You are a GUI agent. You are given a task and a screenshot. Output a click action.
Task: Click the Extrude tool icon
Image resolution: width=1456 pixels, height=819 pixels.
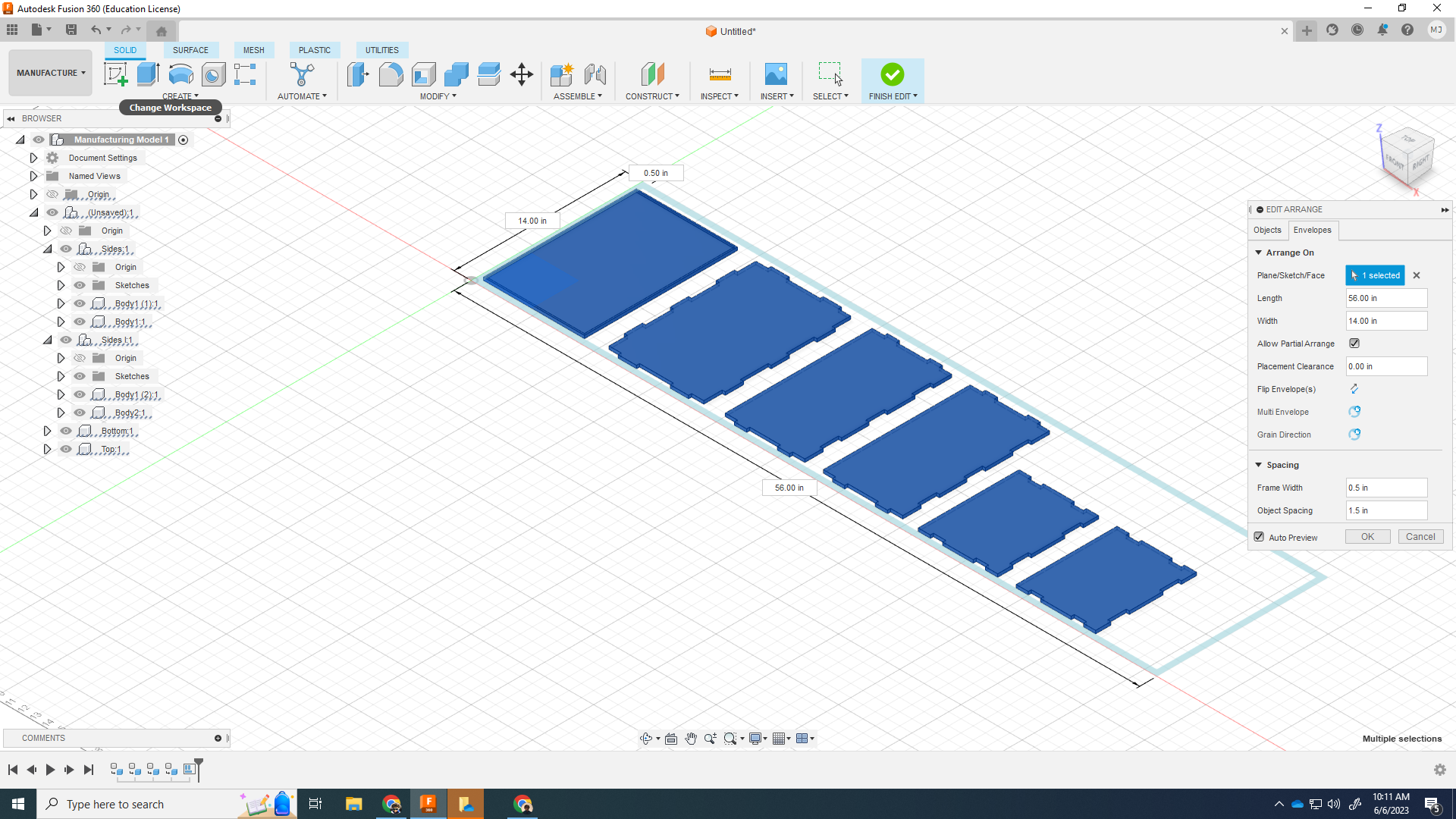148,74
